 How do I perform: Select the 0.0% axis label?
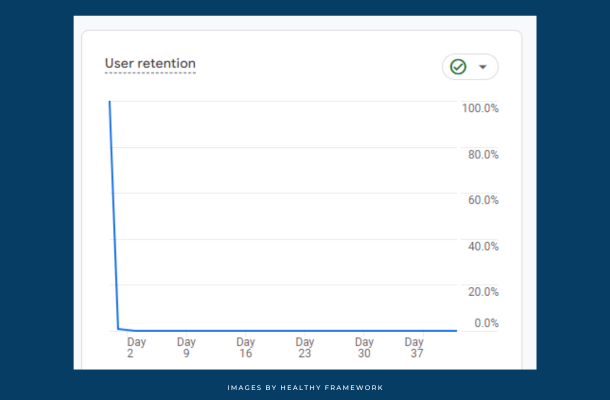point(485,323)
